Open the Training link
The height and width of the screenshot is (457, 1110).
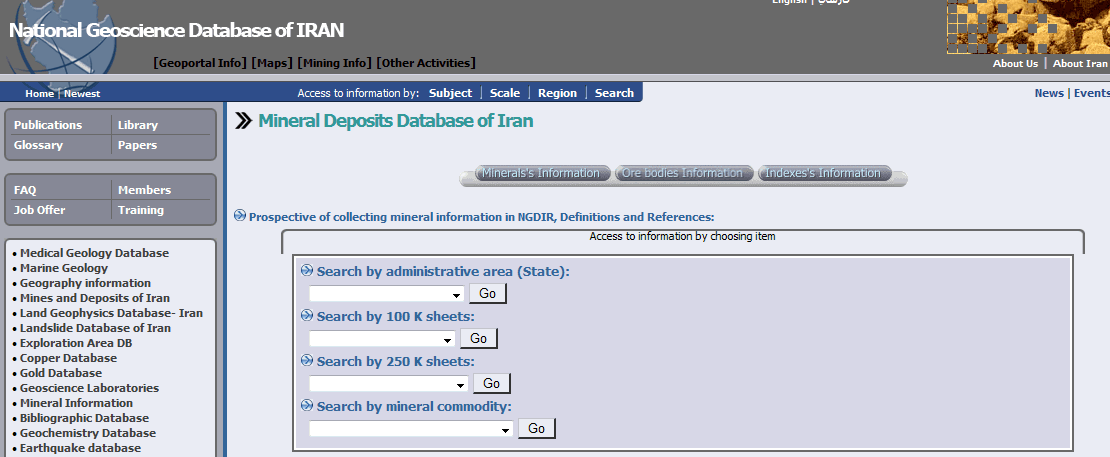click(x=141, y=209)
